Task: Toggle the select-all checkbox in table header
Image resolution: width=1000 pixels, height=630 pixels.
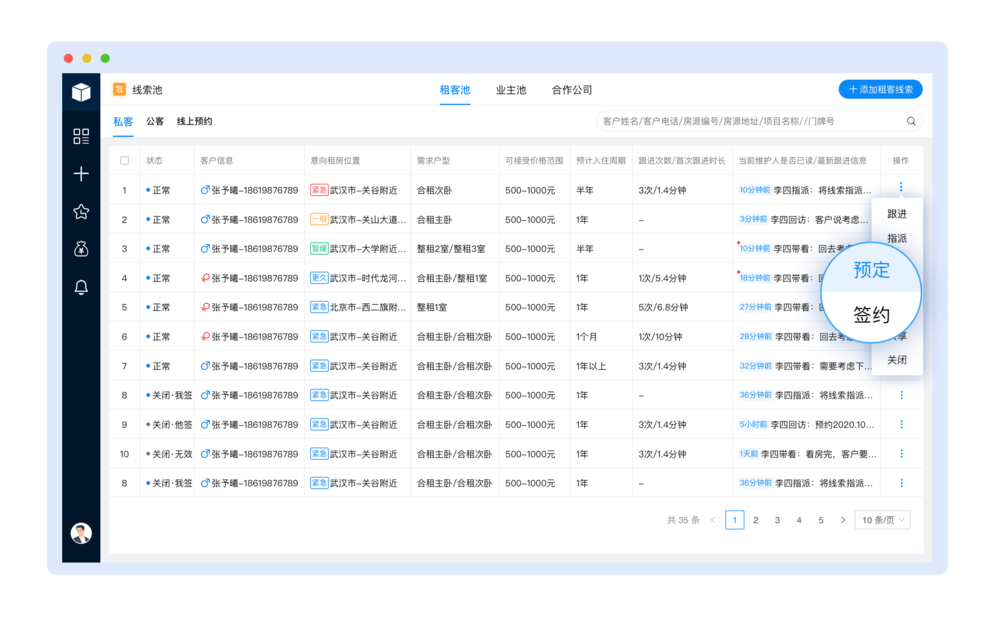Action: coord(124,161)
